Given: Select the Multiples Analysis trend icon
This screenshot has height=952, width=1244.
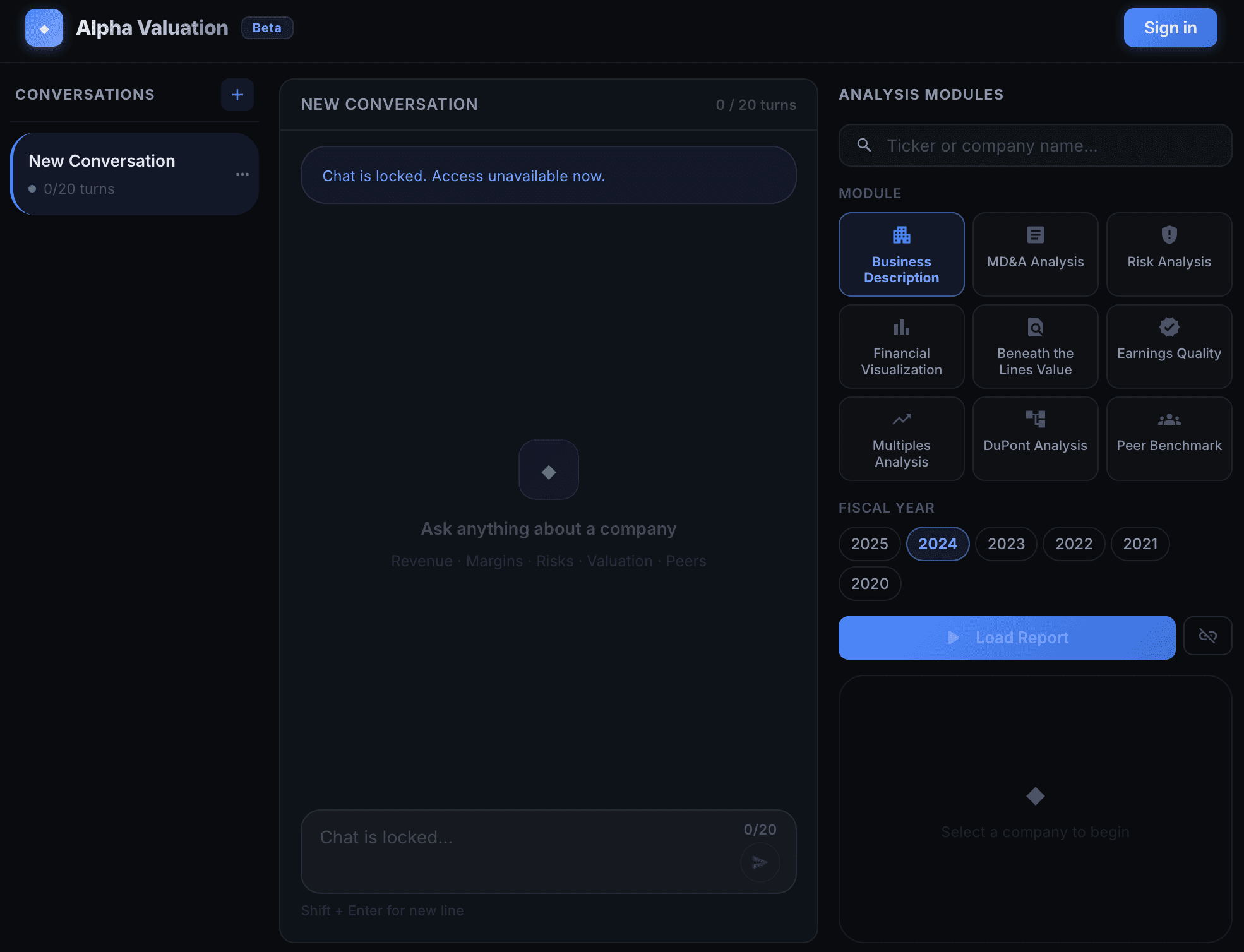Looking at the screenshot, I should click(901, 419).
